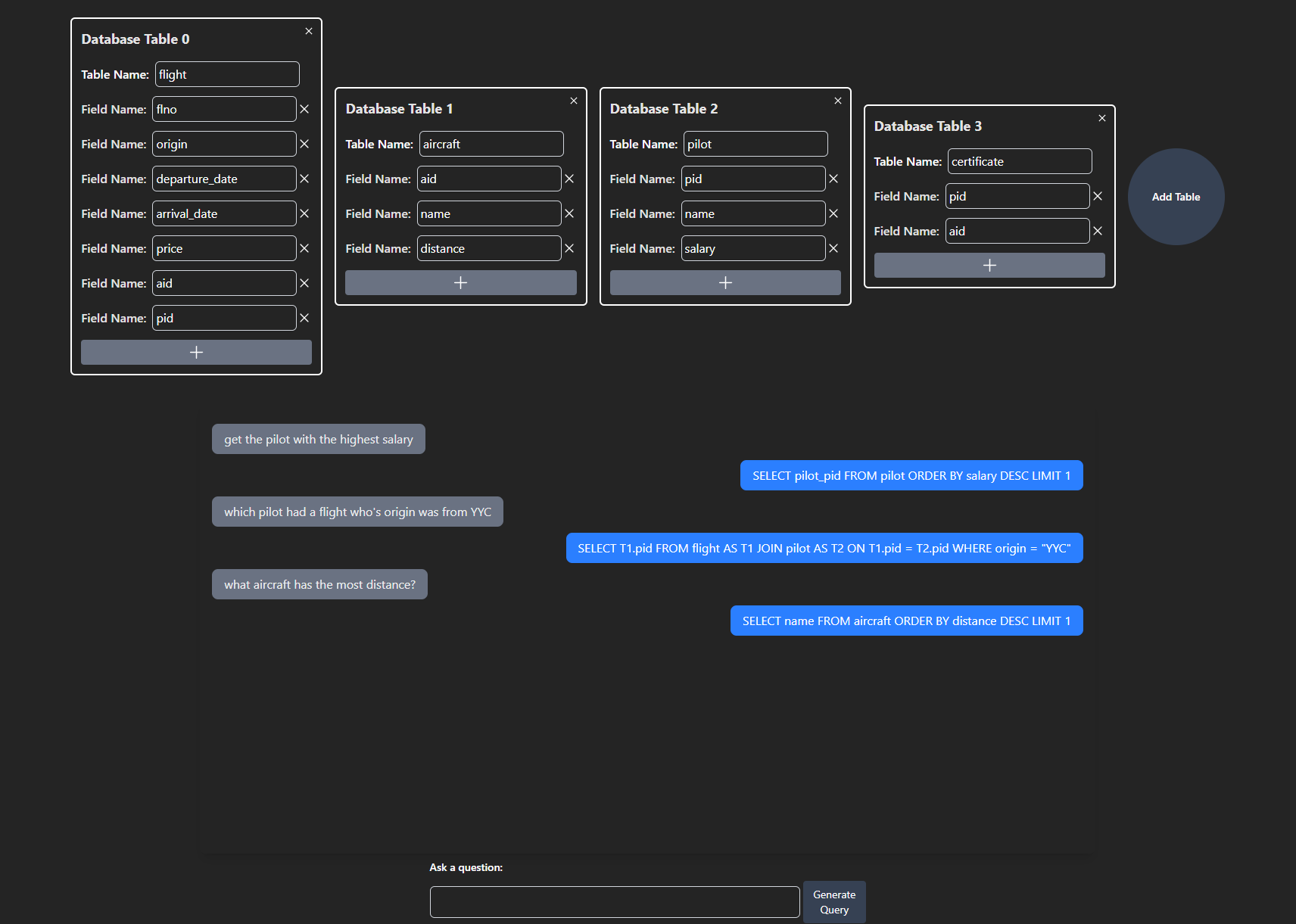Close Database Table 2
This screenshot has height=924, width=1296.
coord(838,101)
